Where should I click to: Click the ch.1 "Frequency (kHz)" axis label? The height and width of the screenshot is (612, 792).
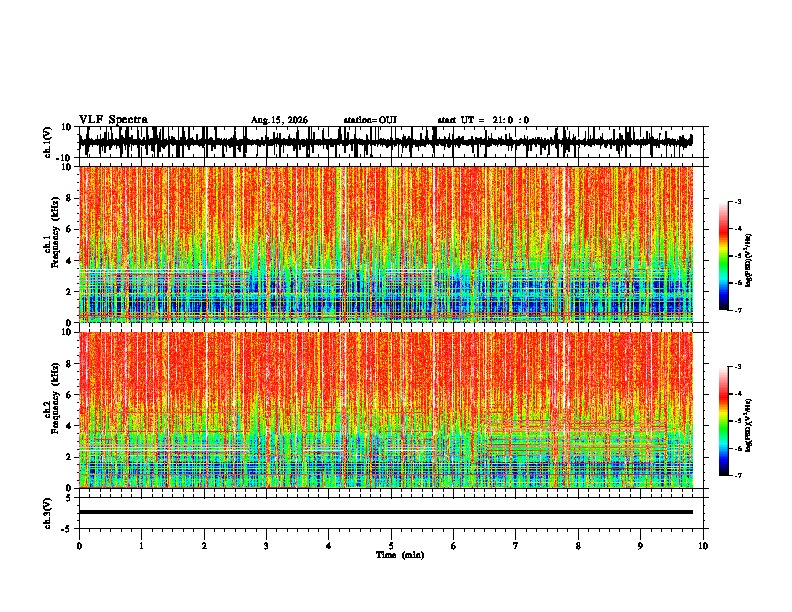(55, 233)
